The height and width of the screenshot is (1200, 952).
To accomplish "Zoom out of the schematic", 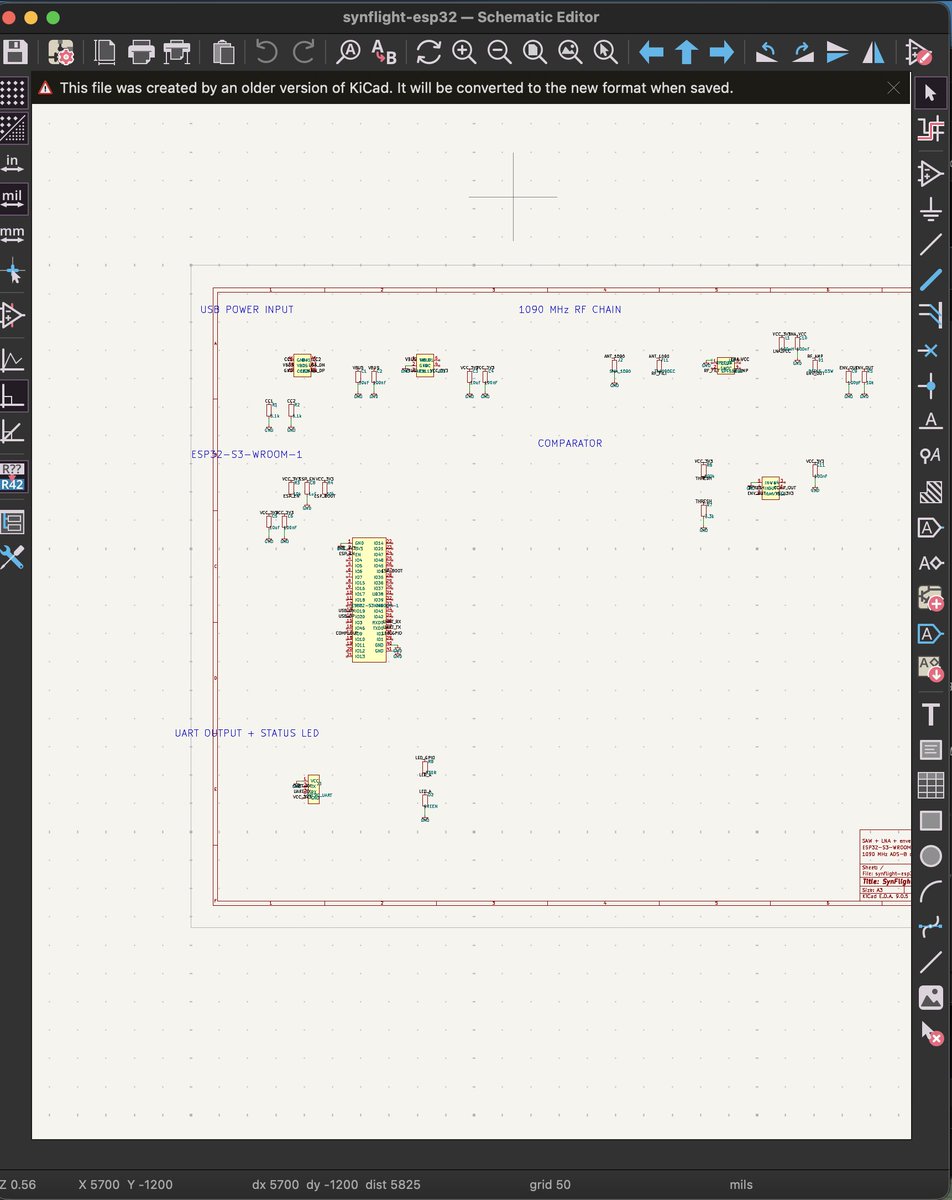I will pyautogui.click(x=499, y=52).
